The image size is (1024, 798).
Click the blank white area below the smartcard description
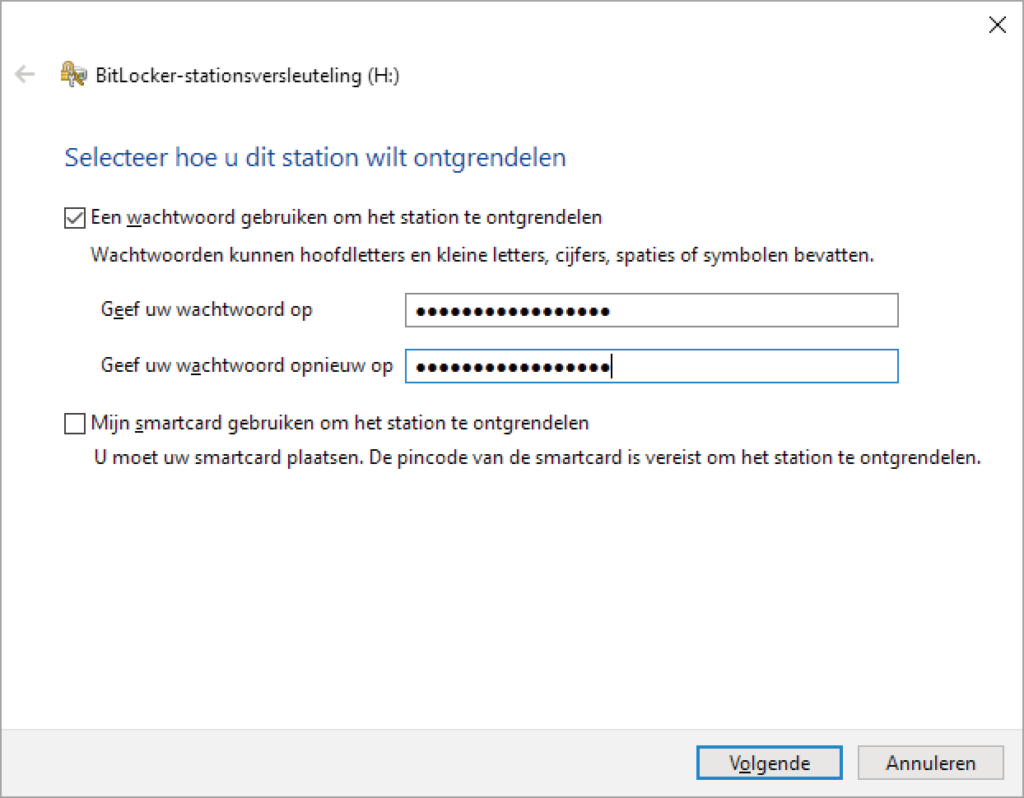[x=500, y=600]
